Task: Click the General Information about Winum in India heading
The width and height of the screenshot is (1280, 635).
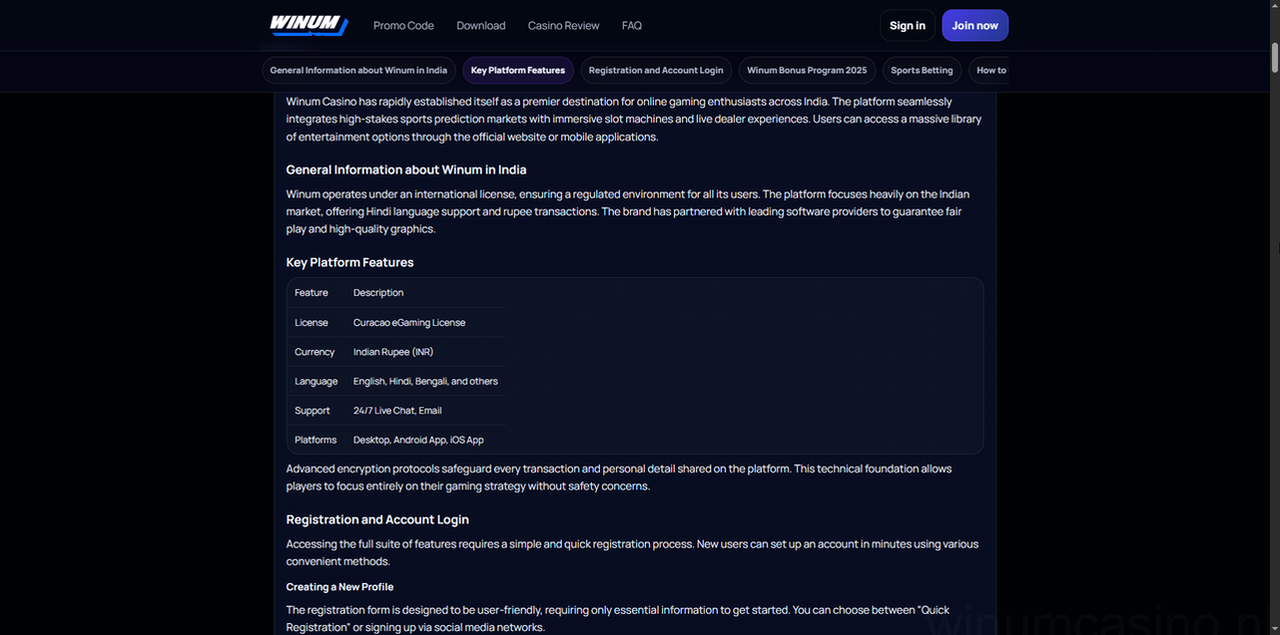Action: point(406,170)
